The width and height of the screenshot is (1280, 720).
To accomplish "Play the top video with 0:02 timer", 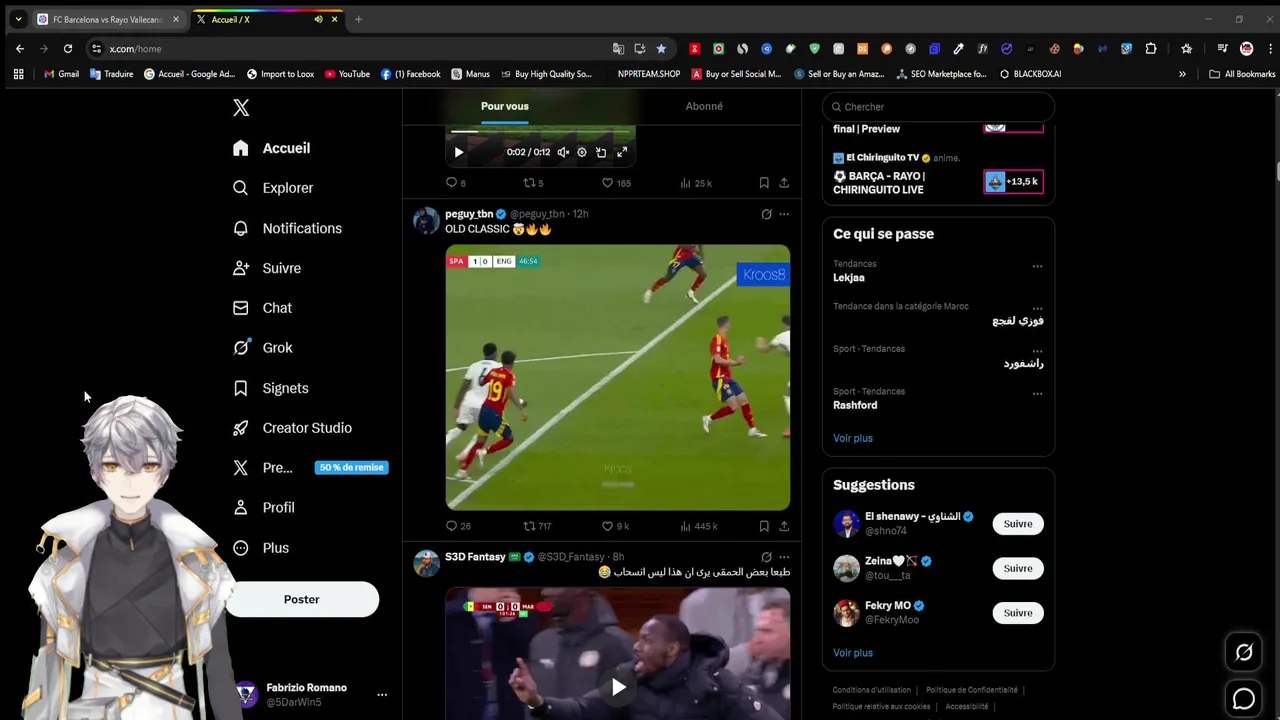I will point(459,152).
